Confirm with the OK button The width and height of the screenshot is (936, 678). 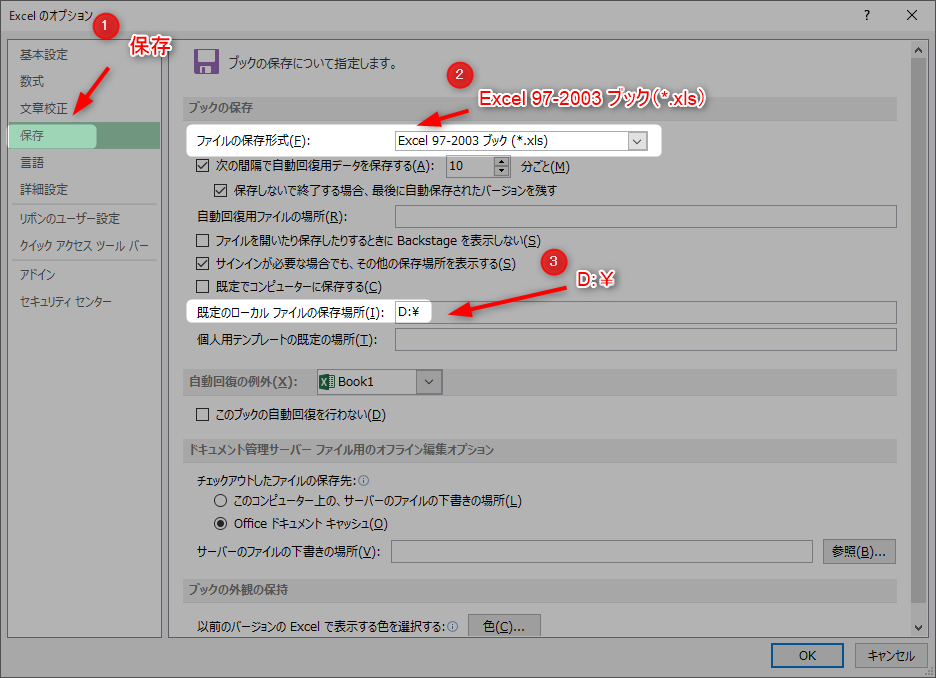(807, 655)
